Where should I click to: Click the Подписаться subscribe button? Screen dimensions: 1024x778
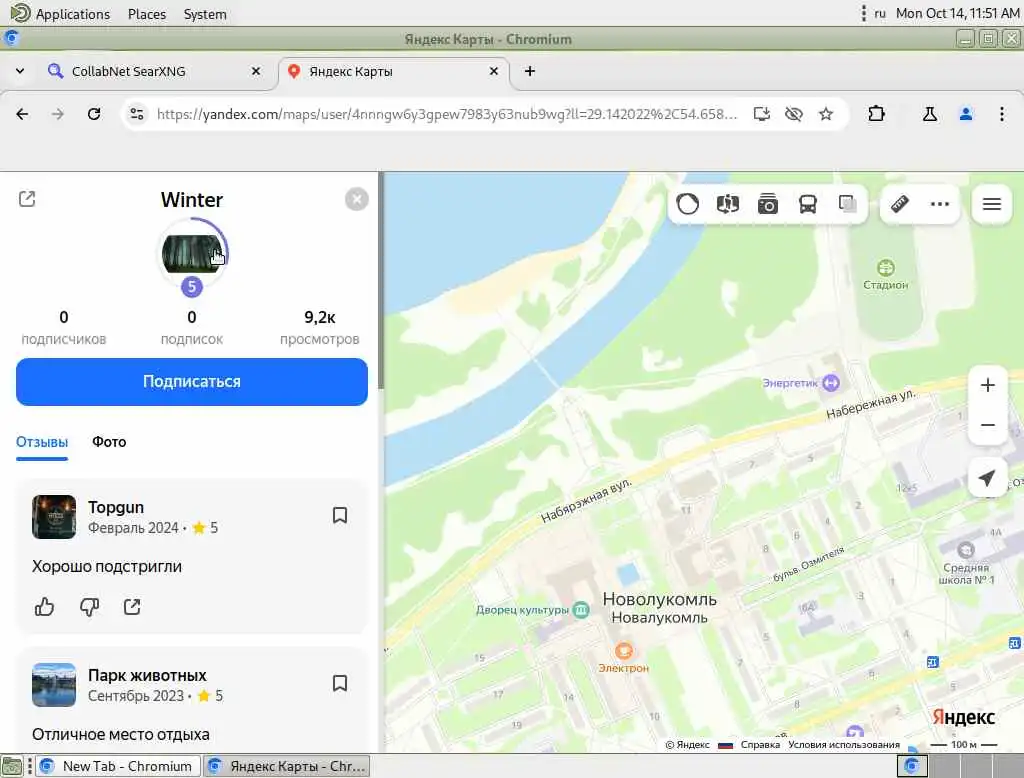(x=192, y=381)
